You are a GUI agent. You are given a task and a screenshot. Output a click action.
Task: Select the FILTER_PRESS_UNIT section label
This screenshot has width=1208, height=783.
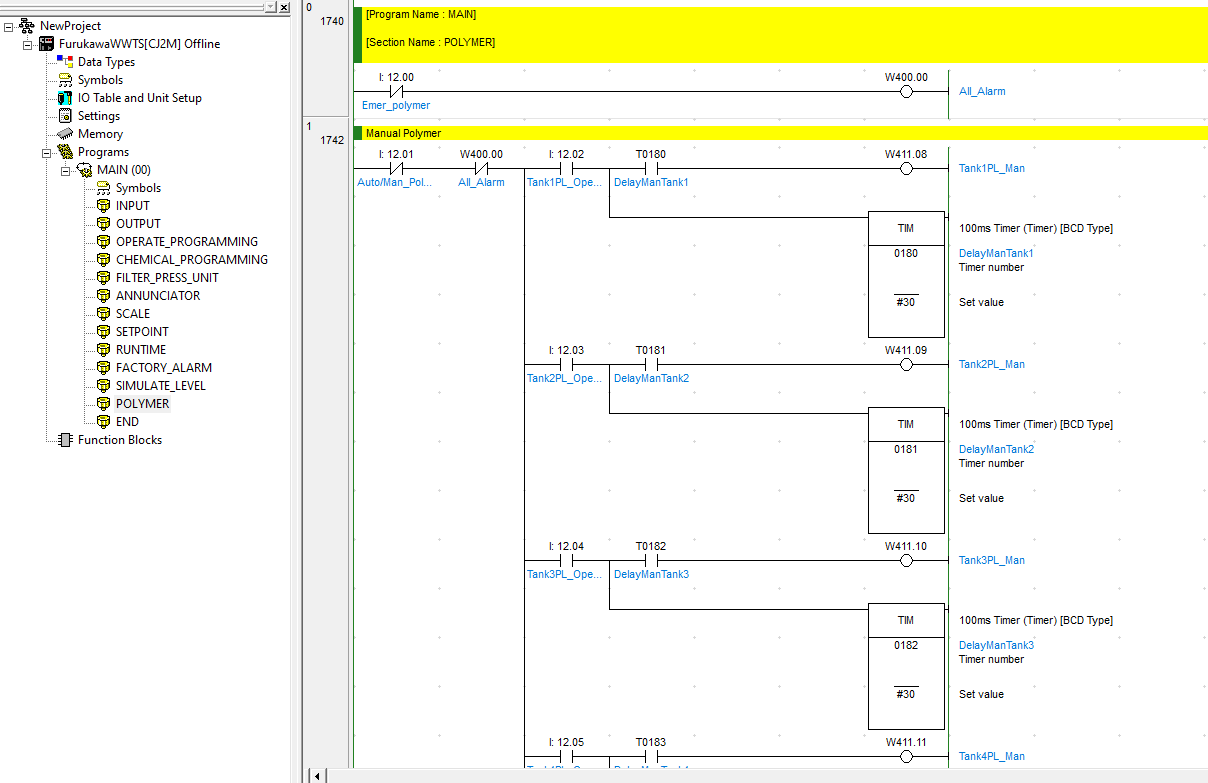tap(167, 278)
